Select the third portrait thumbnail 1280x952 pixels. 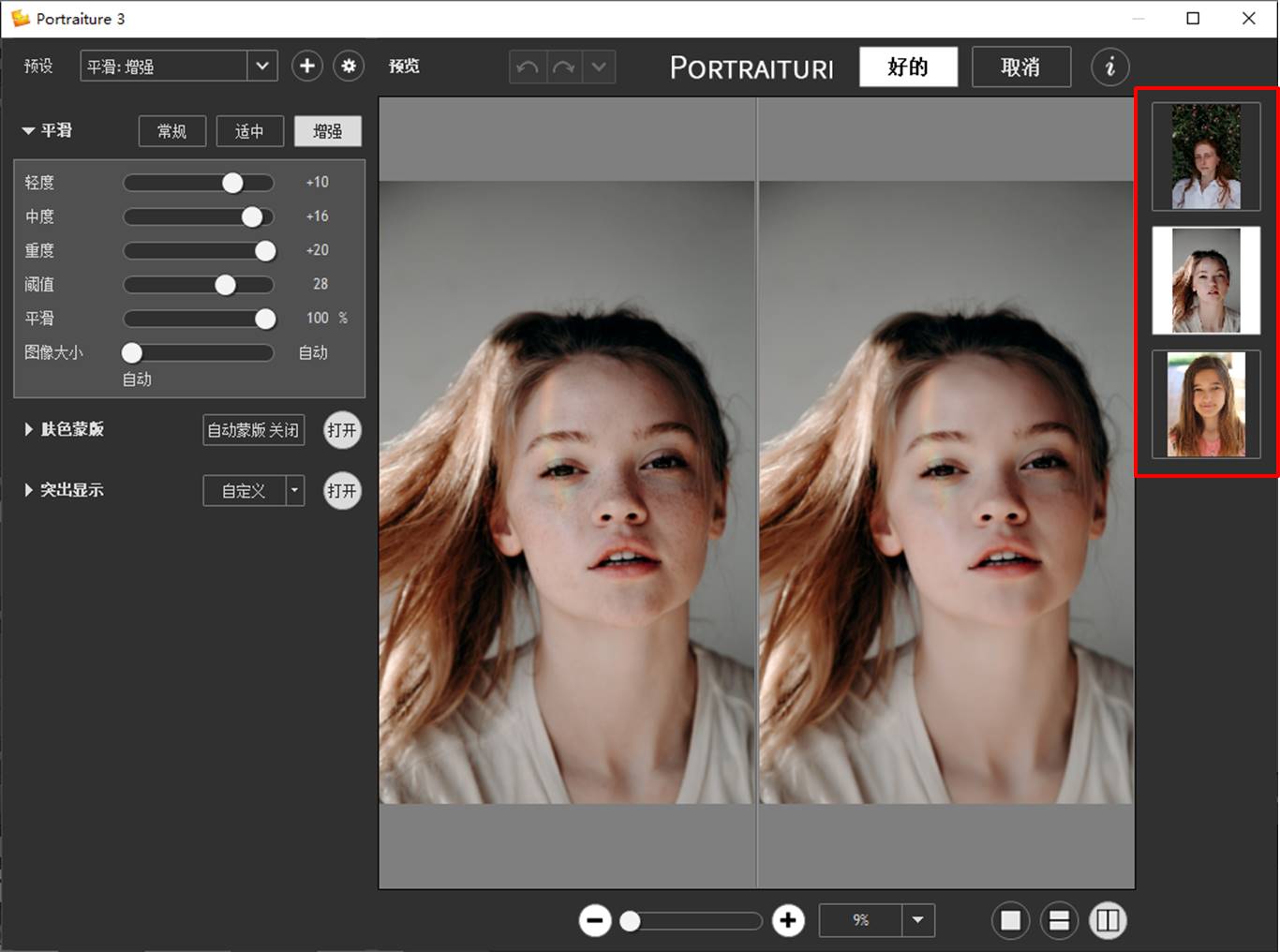(x=1206, y=405)
